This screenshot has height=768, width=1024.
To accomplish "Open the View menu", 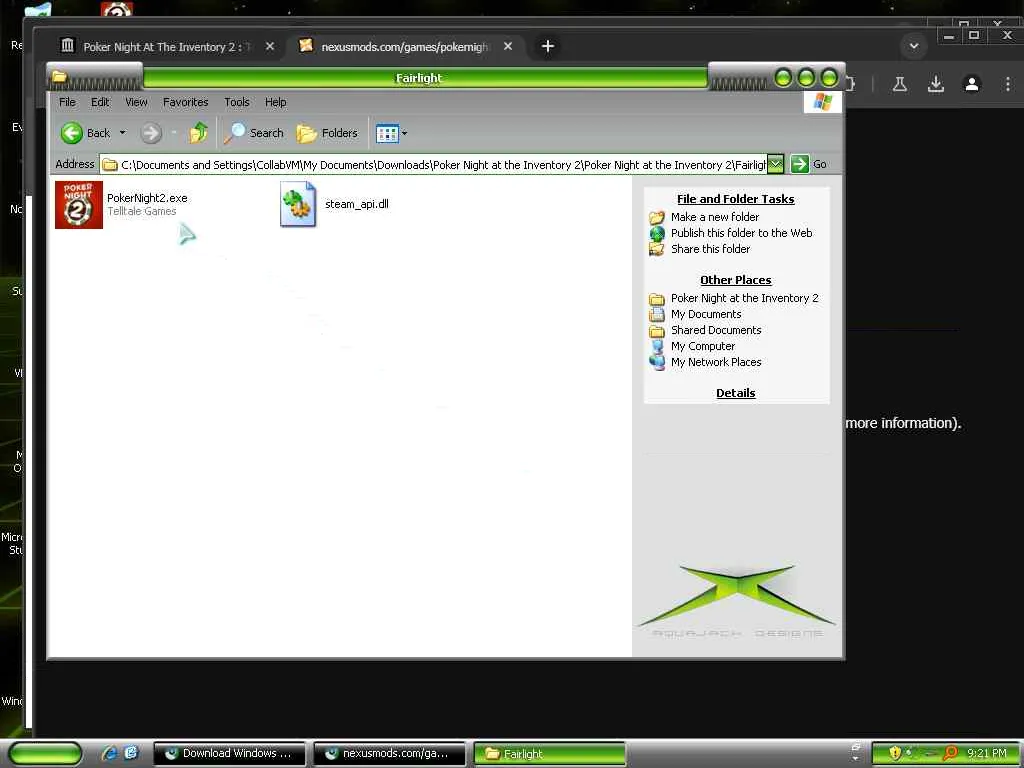I will coord(136,102).
